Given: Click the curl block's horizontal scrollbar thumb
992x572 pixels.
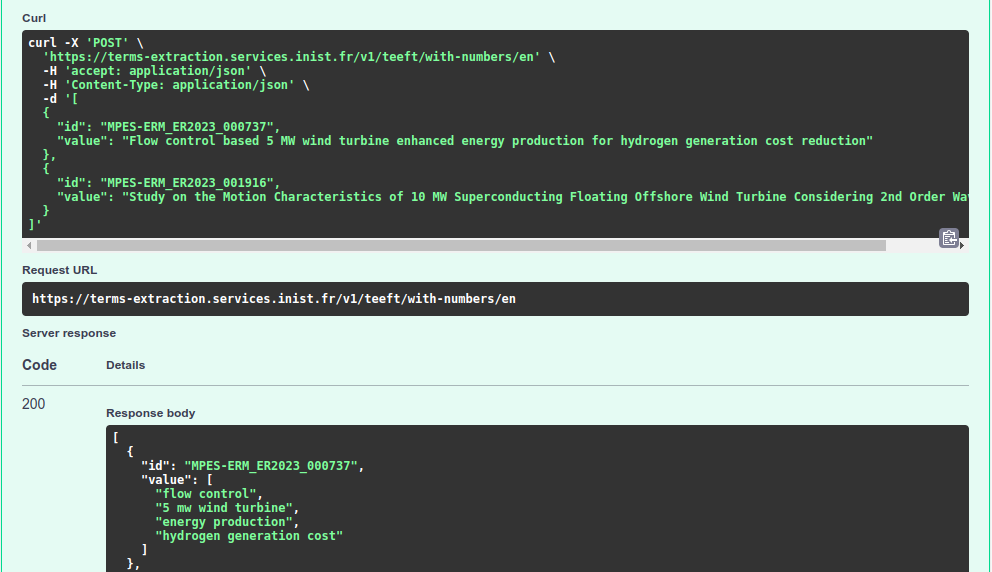Looking at the screenshot, I should point(460,245).
